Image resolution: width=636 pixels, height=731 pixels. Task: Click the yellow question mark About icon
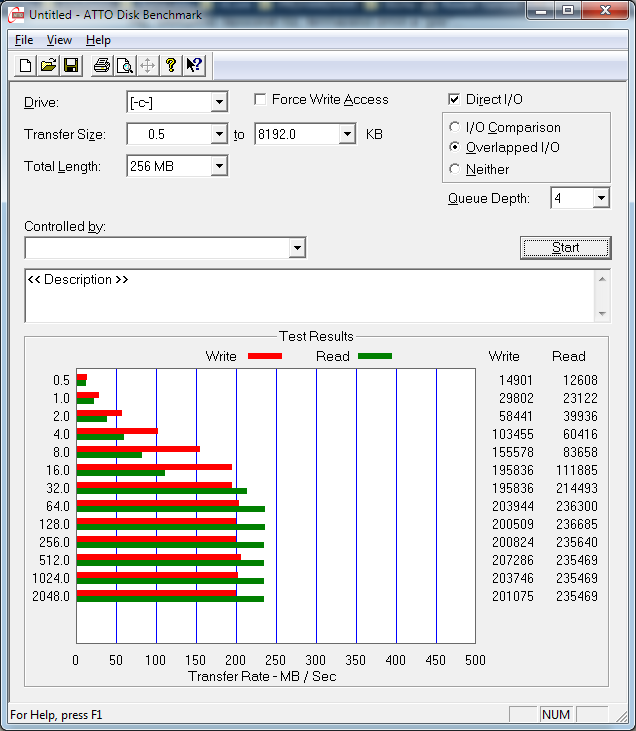[x=171, y=65]
